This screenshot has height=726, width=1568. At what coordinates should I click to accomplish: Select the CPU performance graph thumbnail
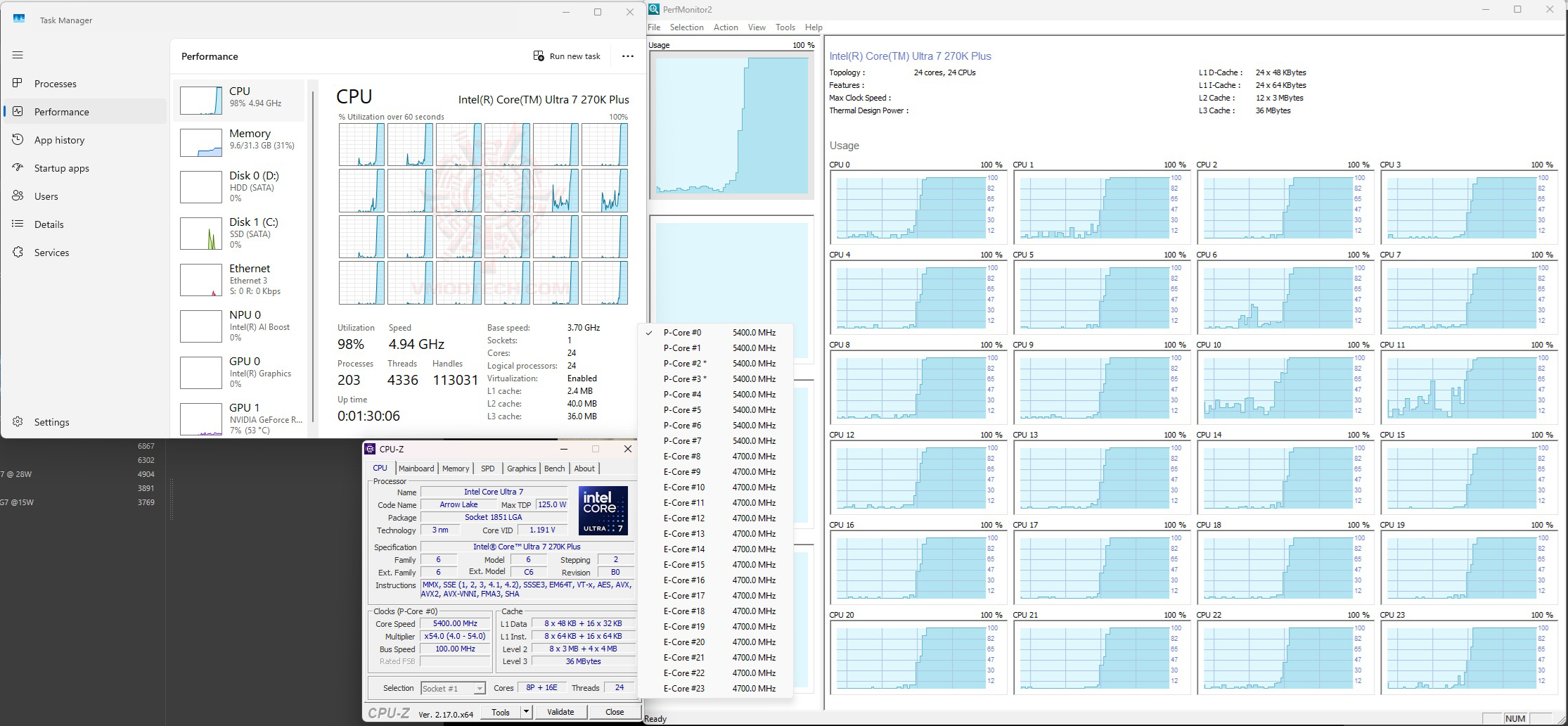[201, 101]
